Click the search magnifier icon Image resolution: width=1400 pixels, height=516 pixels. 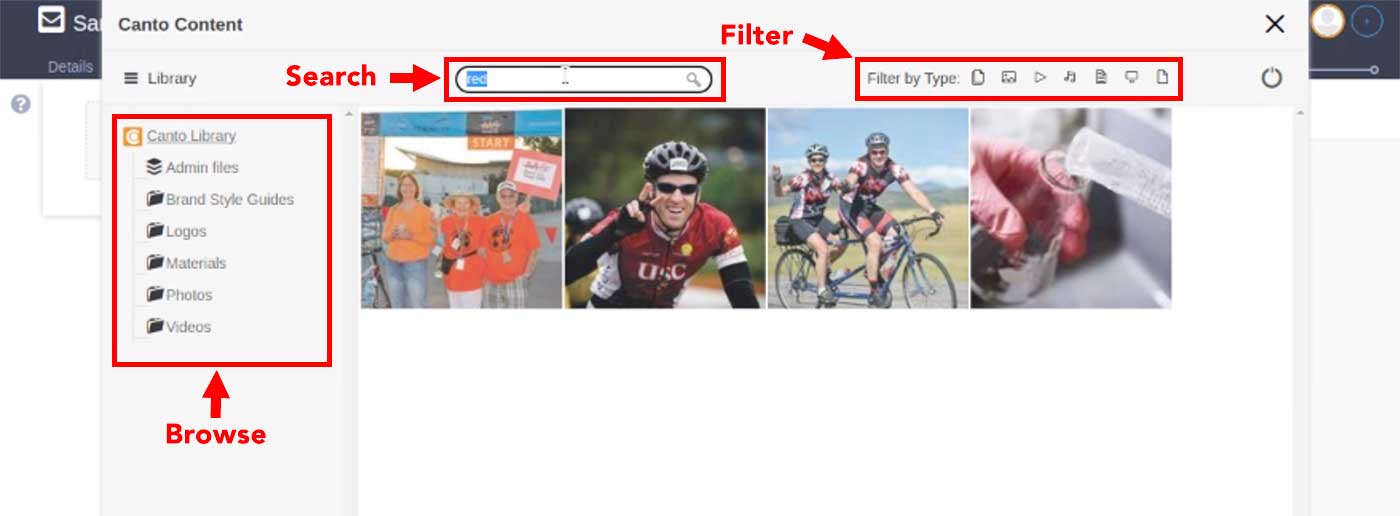click(693, 79)
